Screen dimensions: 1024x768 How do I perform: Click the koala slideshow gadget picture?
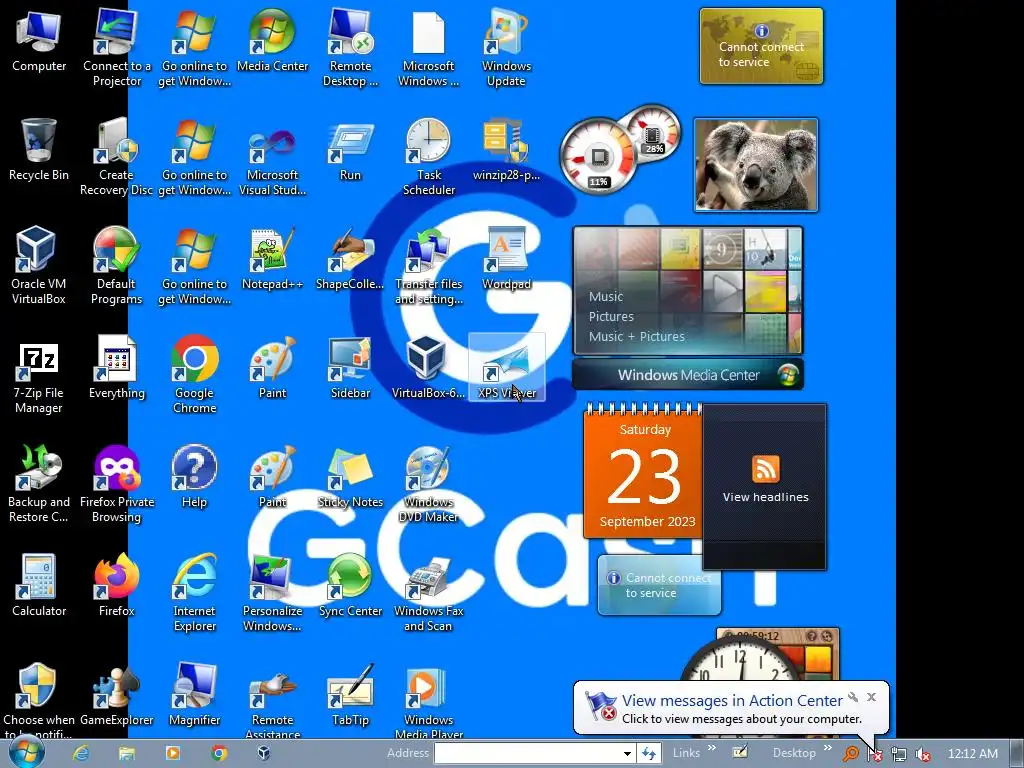point(756,165)
